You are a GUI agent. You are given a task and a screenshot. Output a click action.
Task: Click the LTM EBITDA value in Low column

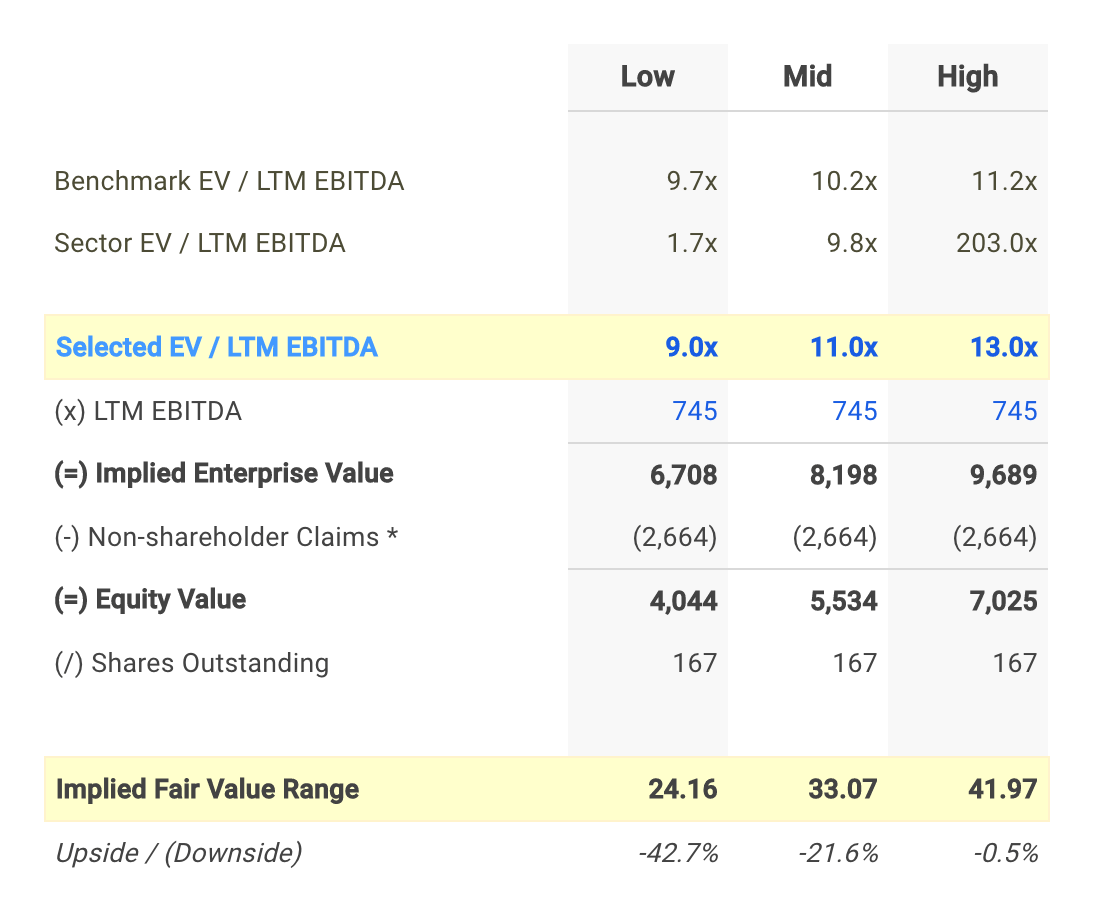(x=695, y=411)
